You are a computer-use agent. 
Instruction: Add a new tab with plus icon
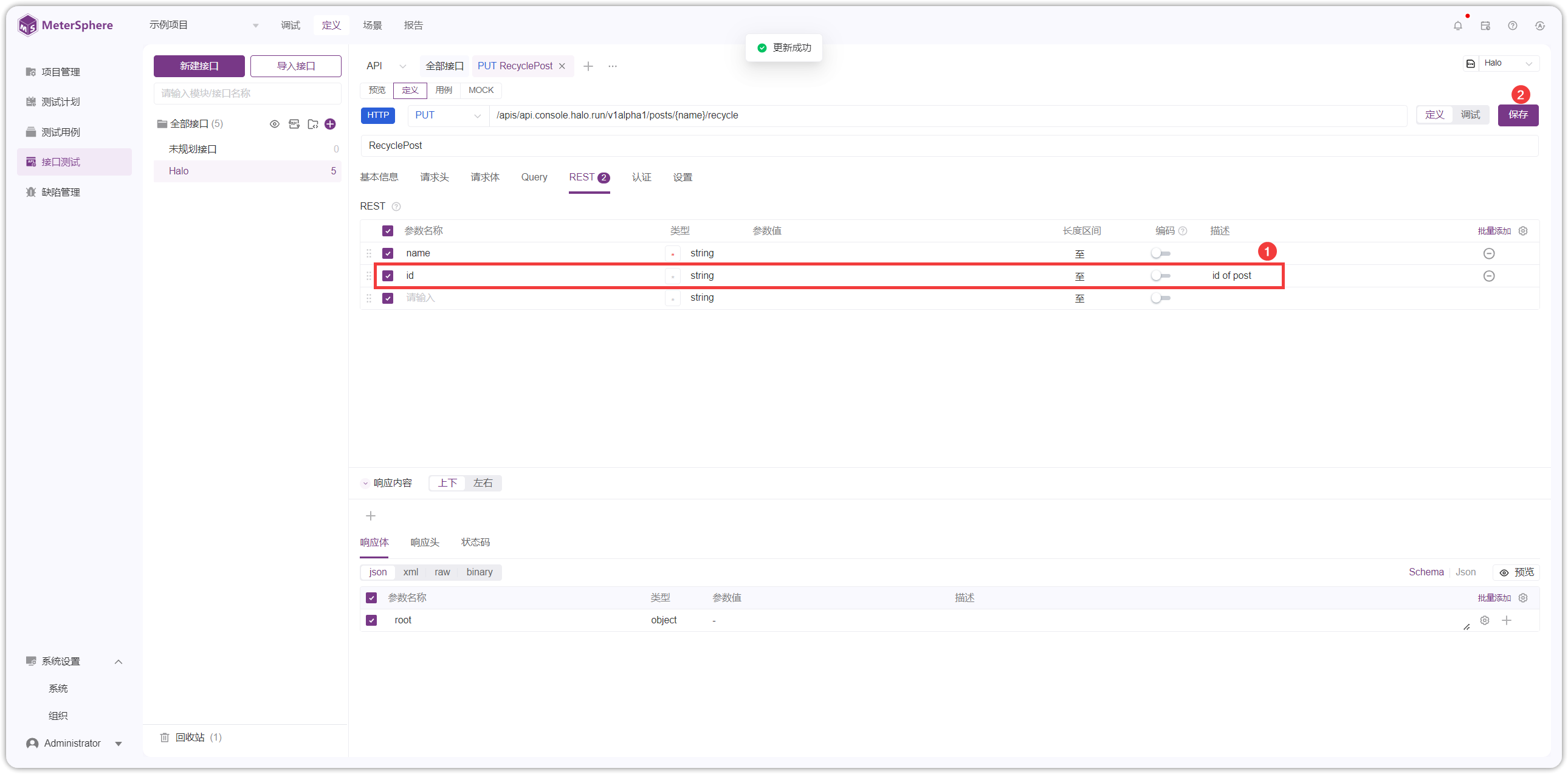588,66
